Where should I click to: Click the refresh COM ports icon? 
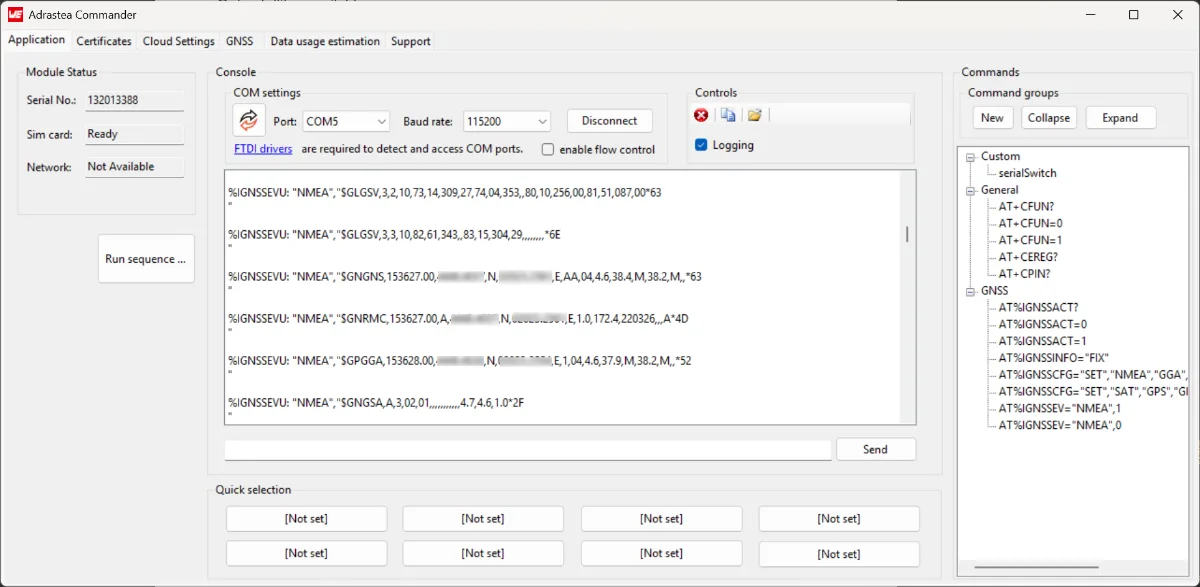click(249, 120)
